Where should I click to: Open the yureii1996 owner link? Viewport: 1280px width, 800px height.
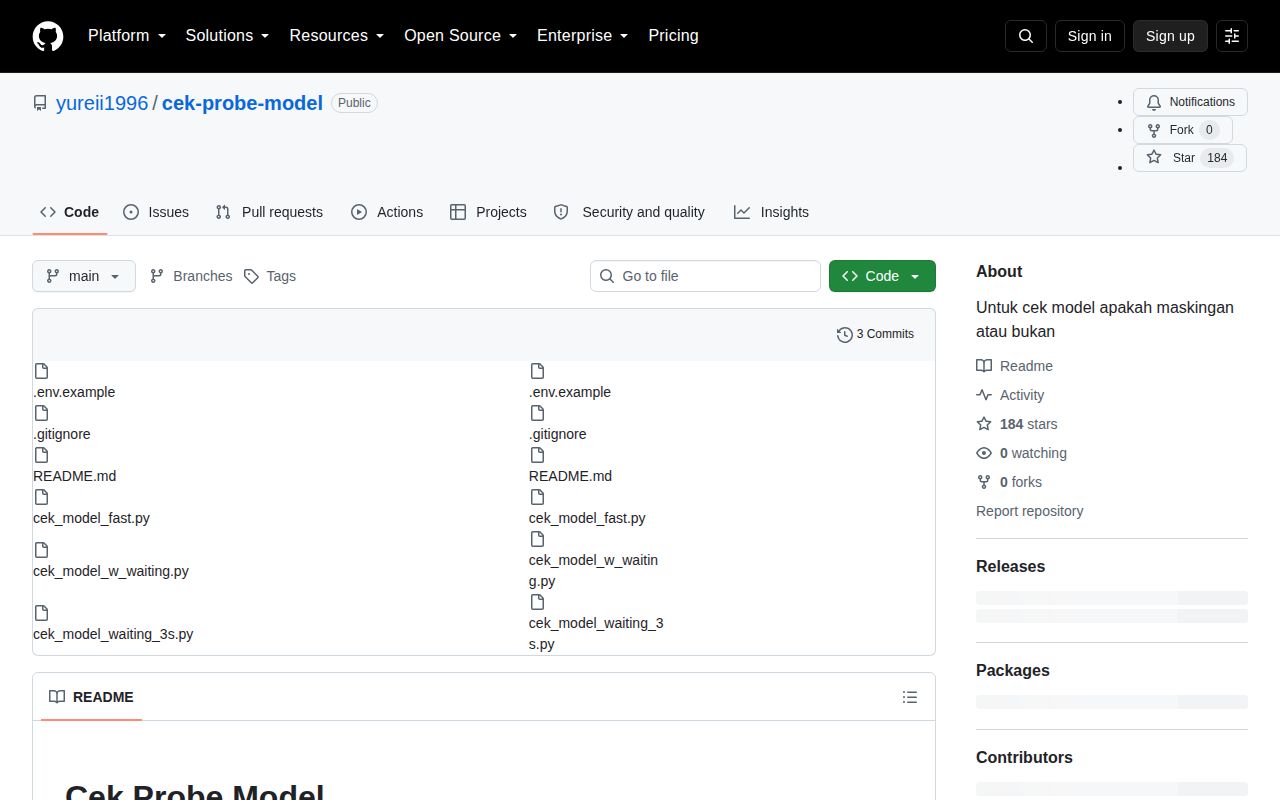point(102,103)
